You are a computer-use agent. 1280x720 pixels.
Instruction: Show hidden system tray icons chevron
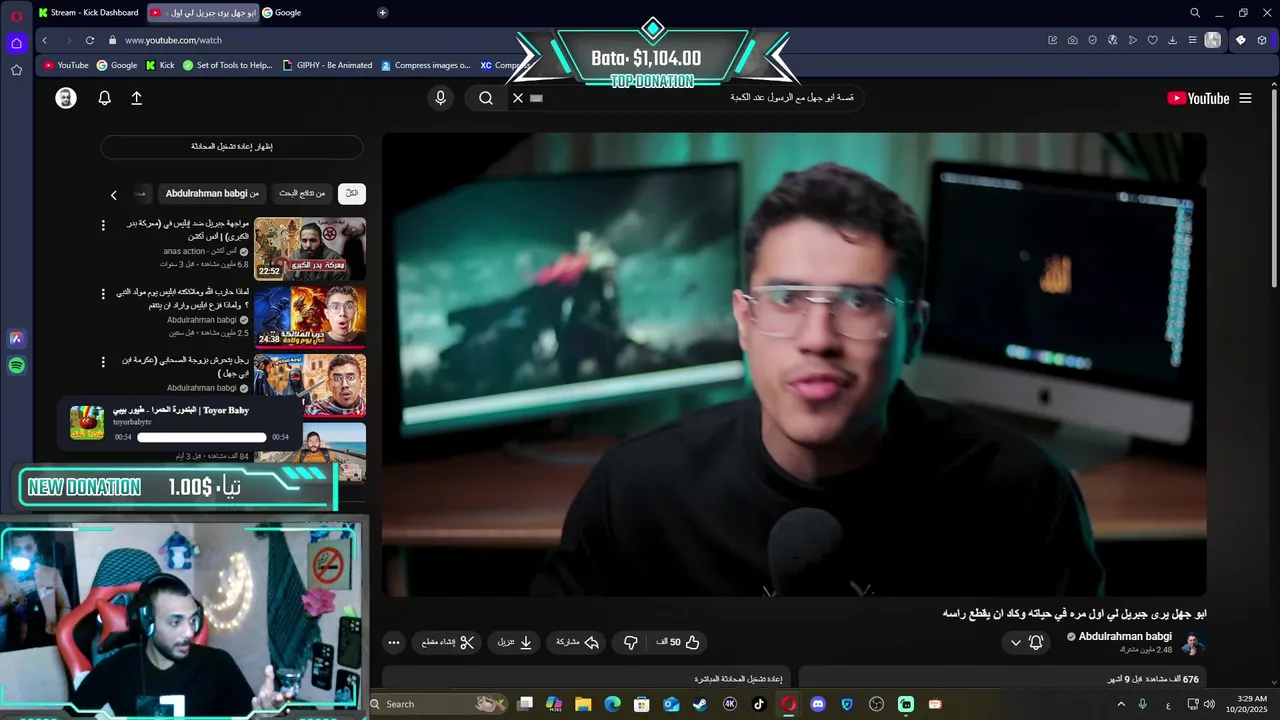pyautogui.click(x=1120, y=704)
